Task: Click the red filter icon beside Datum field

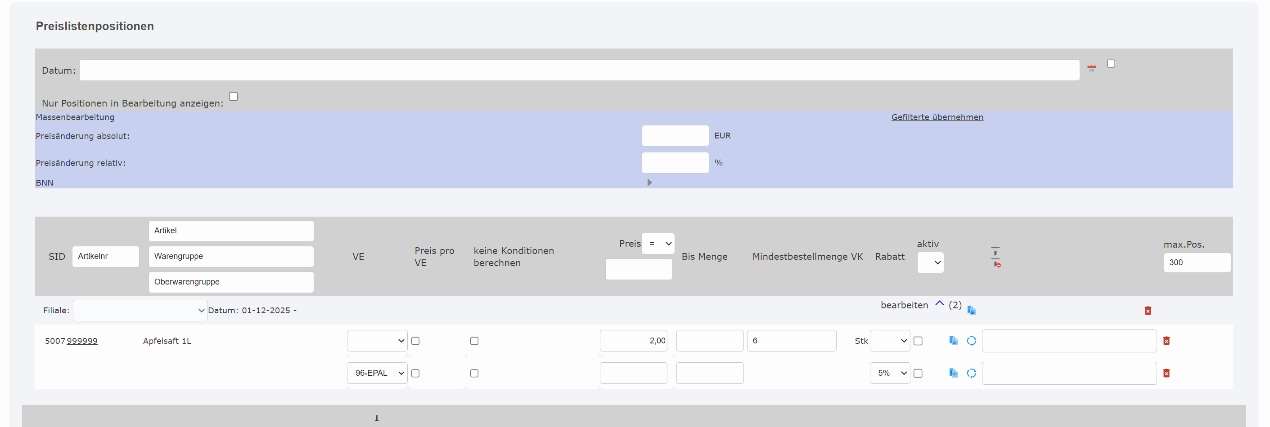Action: click(1091, 69)
